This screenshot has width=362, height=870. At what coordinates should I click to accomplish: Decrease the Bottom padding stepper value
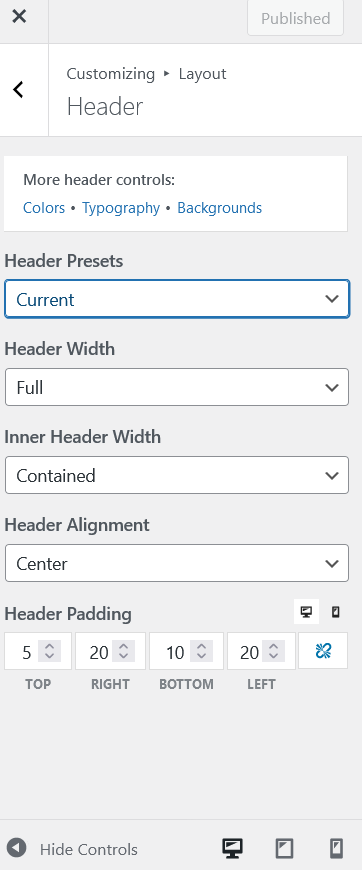pyautogui.click(x=202, y=656)
